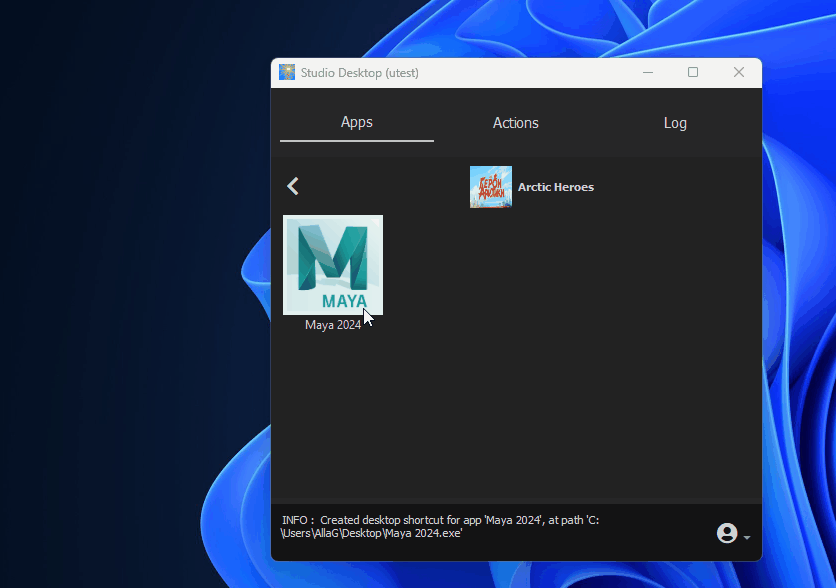Go back using the left chevron arrow
The height and width of the screenshot is (588, 836).
[293, 186]
